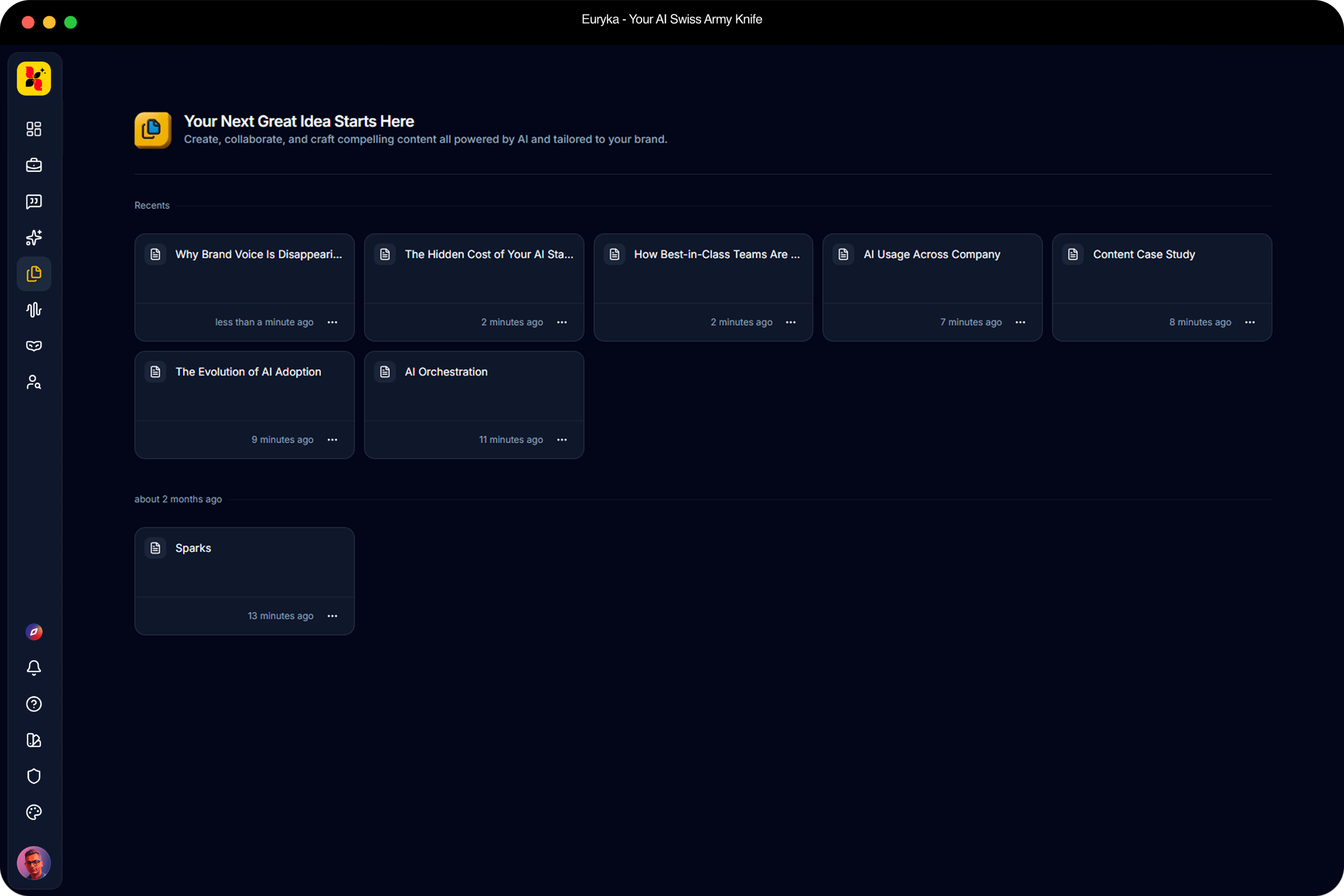Open options for Sparks card
Screen dimensions: 1344x896
(x=333, y=616)
